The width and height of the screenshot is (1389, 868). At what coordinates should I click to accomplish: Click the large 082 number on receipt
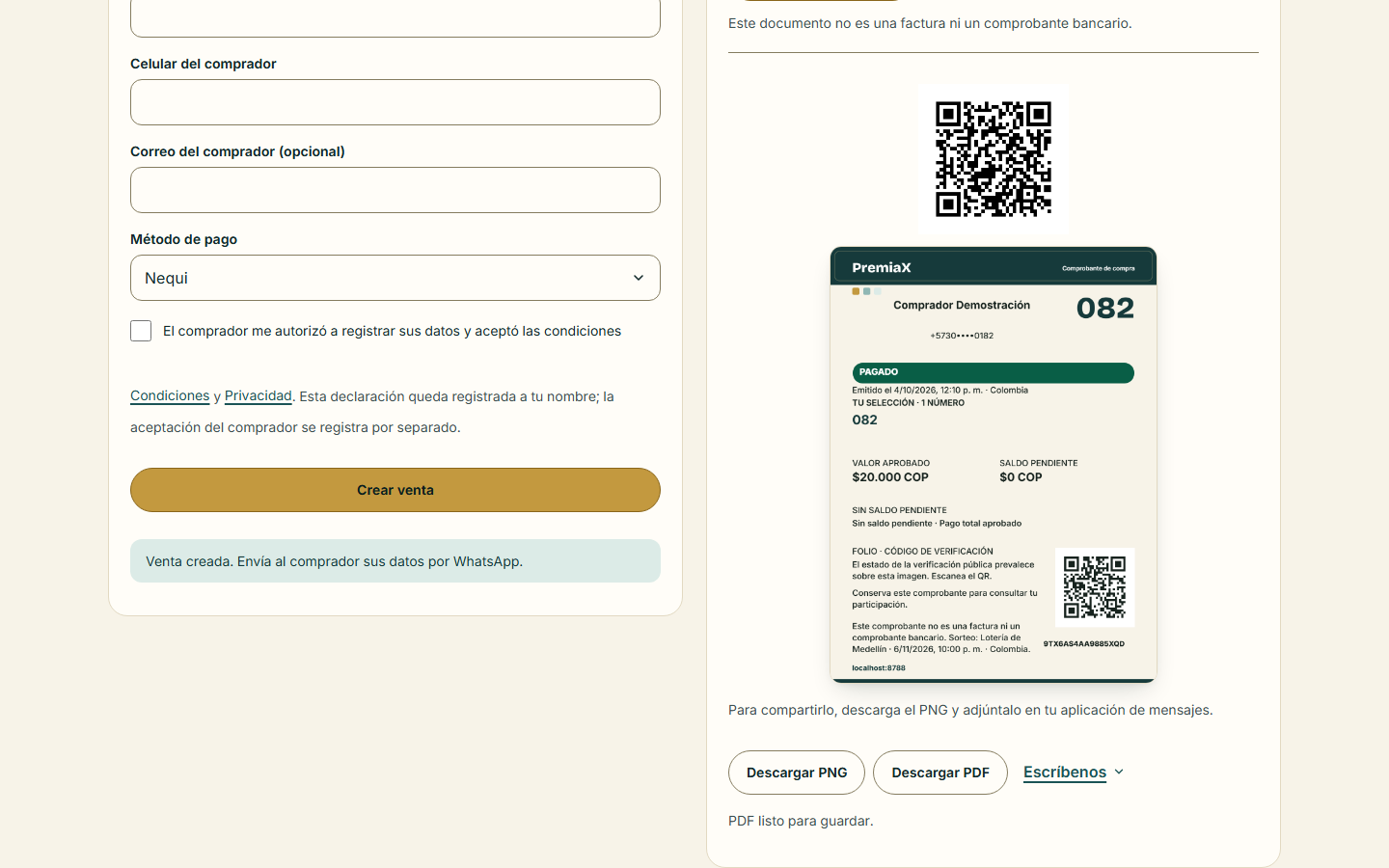pos(1105,308)
